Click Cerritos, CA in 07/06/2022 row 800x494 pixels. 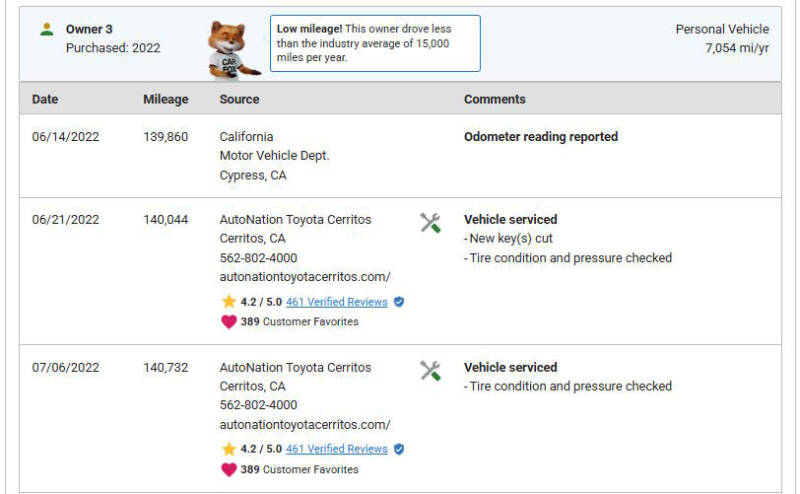pos(253,386)
